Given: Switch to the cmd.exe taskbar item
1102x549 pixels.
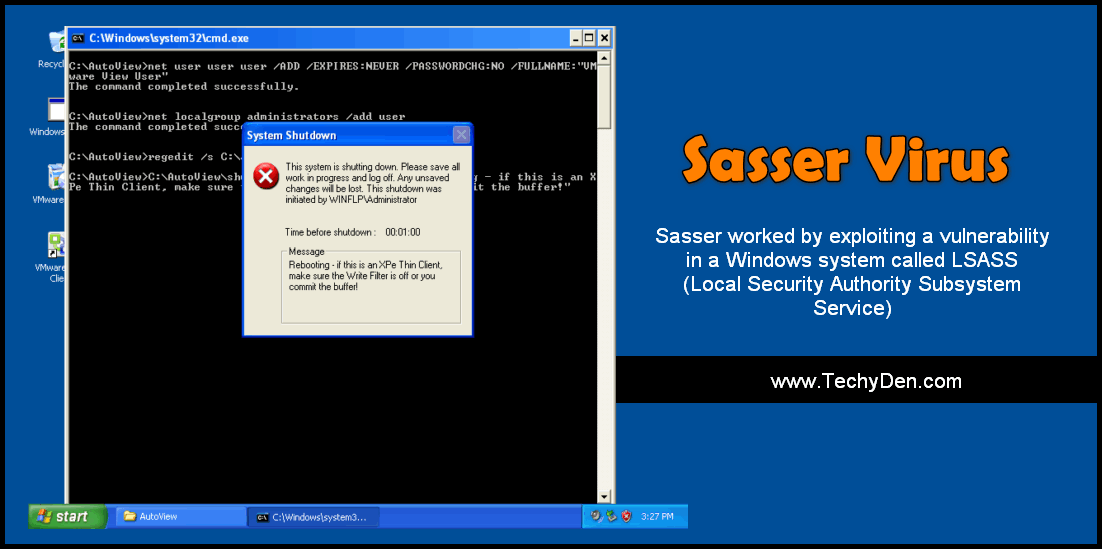Looking at the screenshot, I should [312, 517].
